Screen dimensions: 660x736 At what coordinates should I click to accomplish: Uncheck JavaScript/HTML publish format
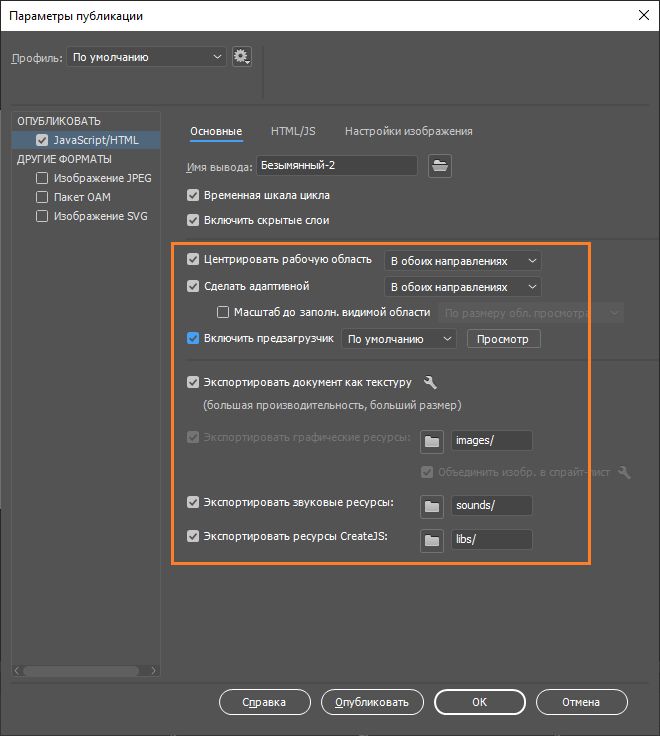coord(42,140)
